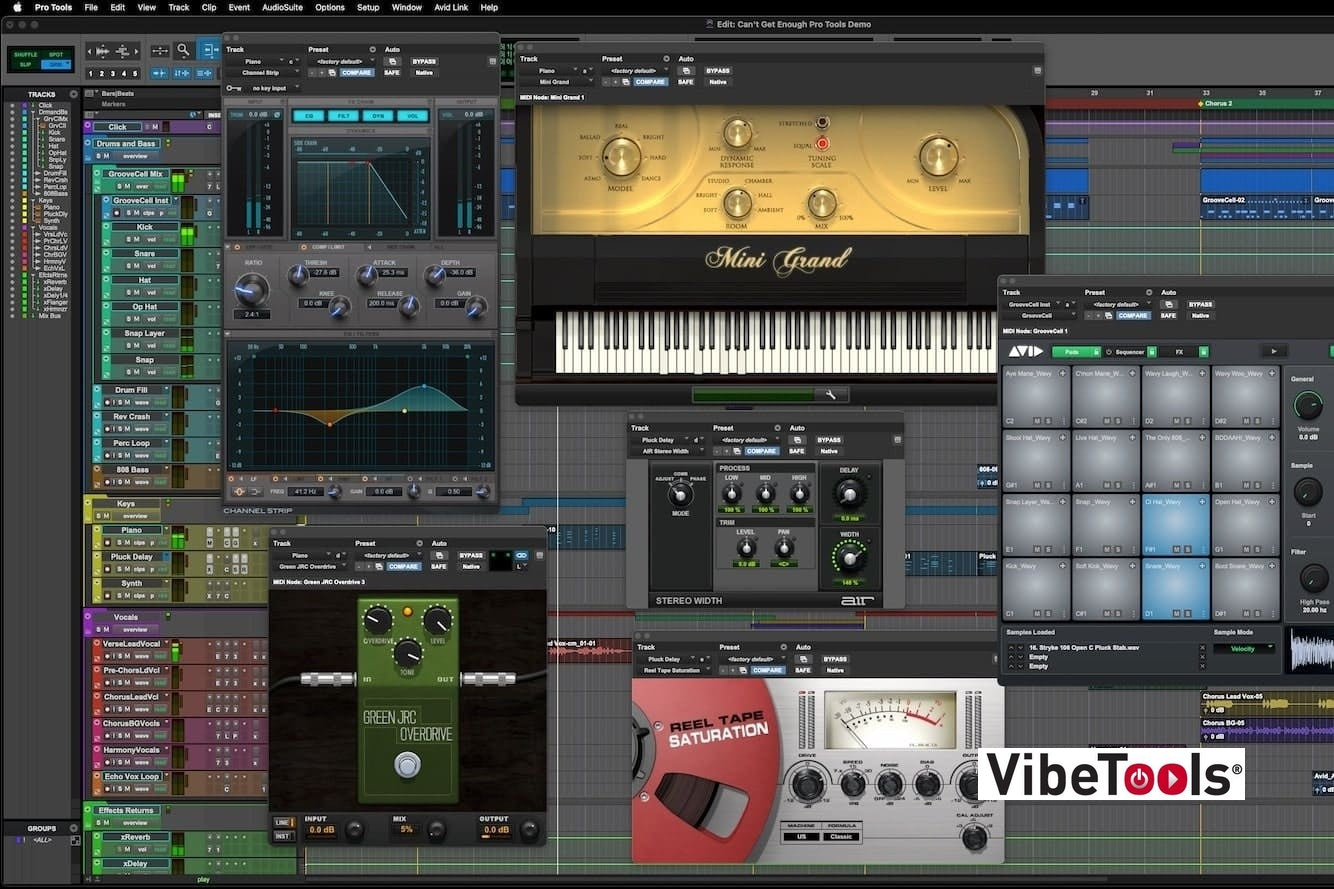Open the Apple menu

pyautogui.click(x=17, y=7)
